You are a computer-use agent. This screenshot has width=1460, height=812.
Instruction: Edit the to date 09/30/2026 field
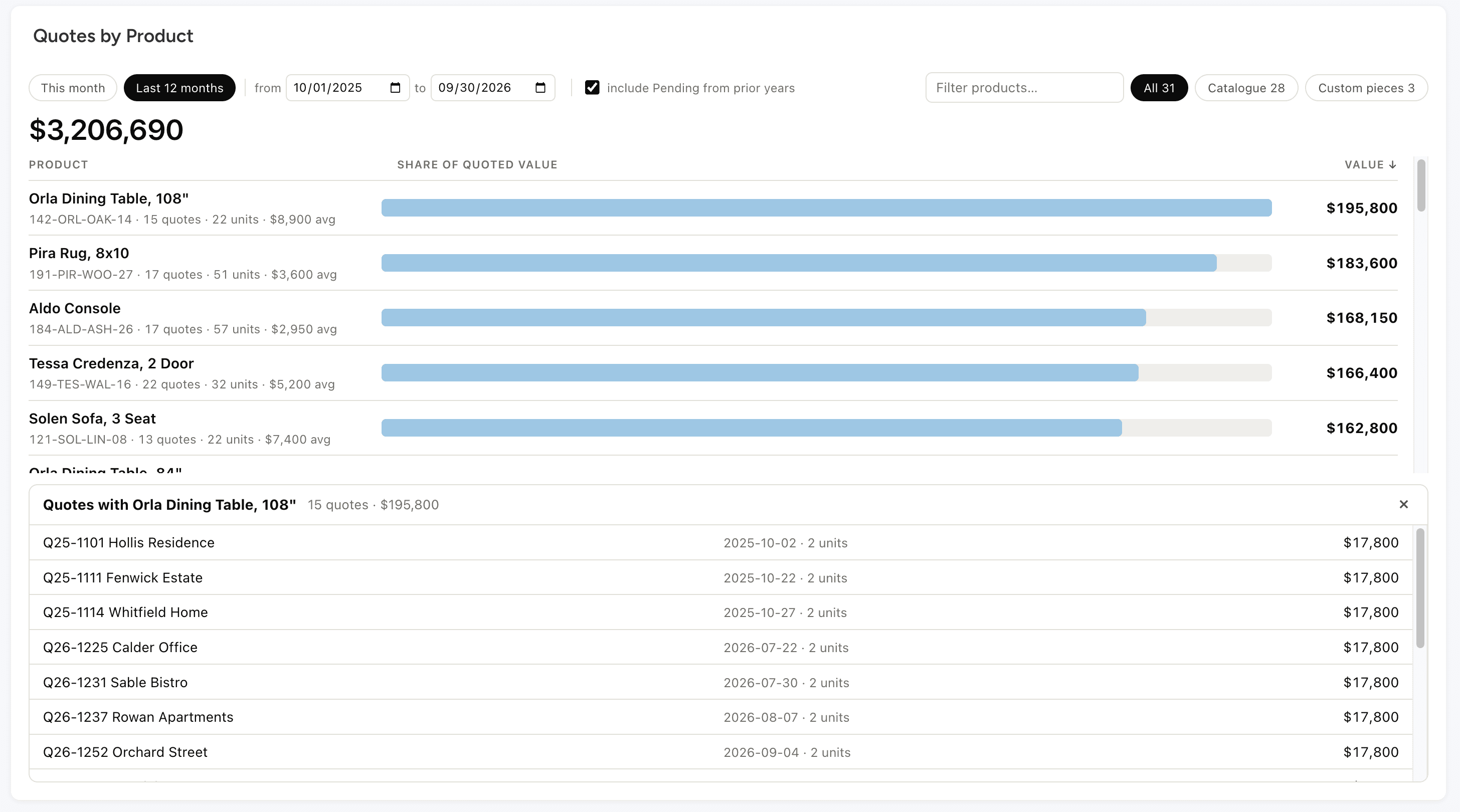click(x=492, y=88)
